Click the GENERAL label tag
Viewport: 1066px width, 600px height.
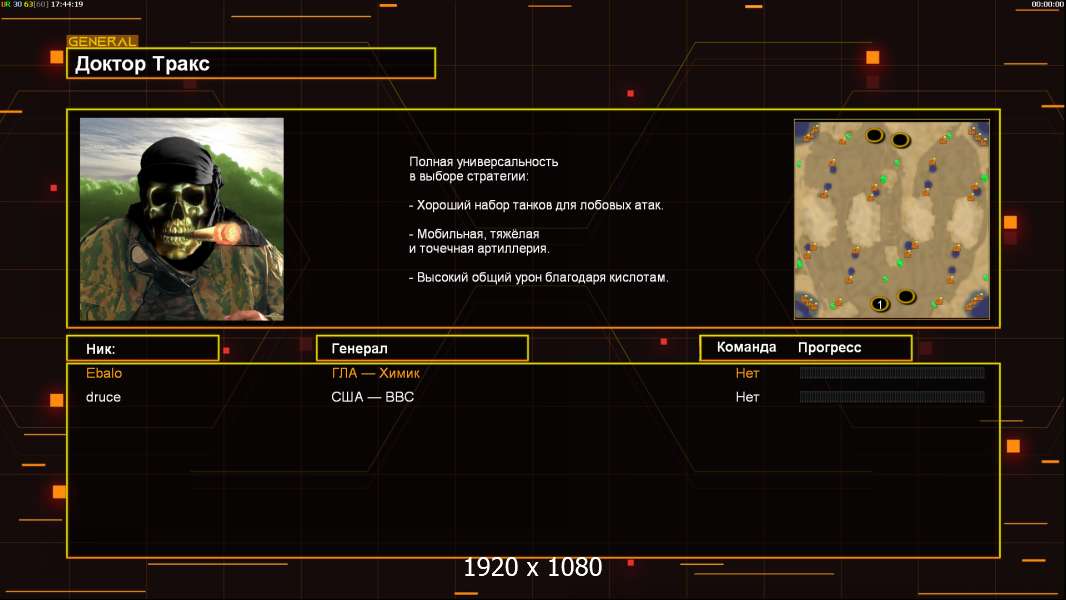coord(102,41)
